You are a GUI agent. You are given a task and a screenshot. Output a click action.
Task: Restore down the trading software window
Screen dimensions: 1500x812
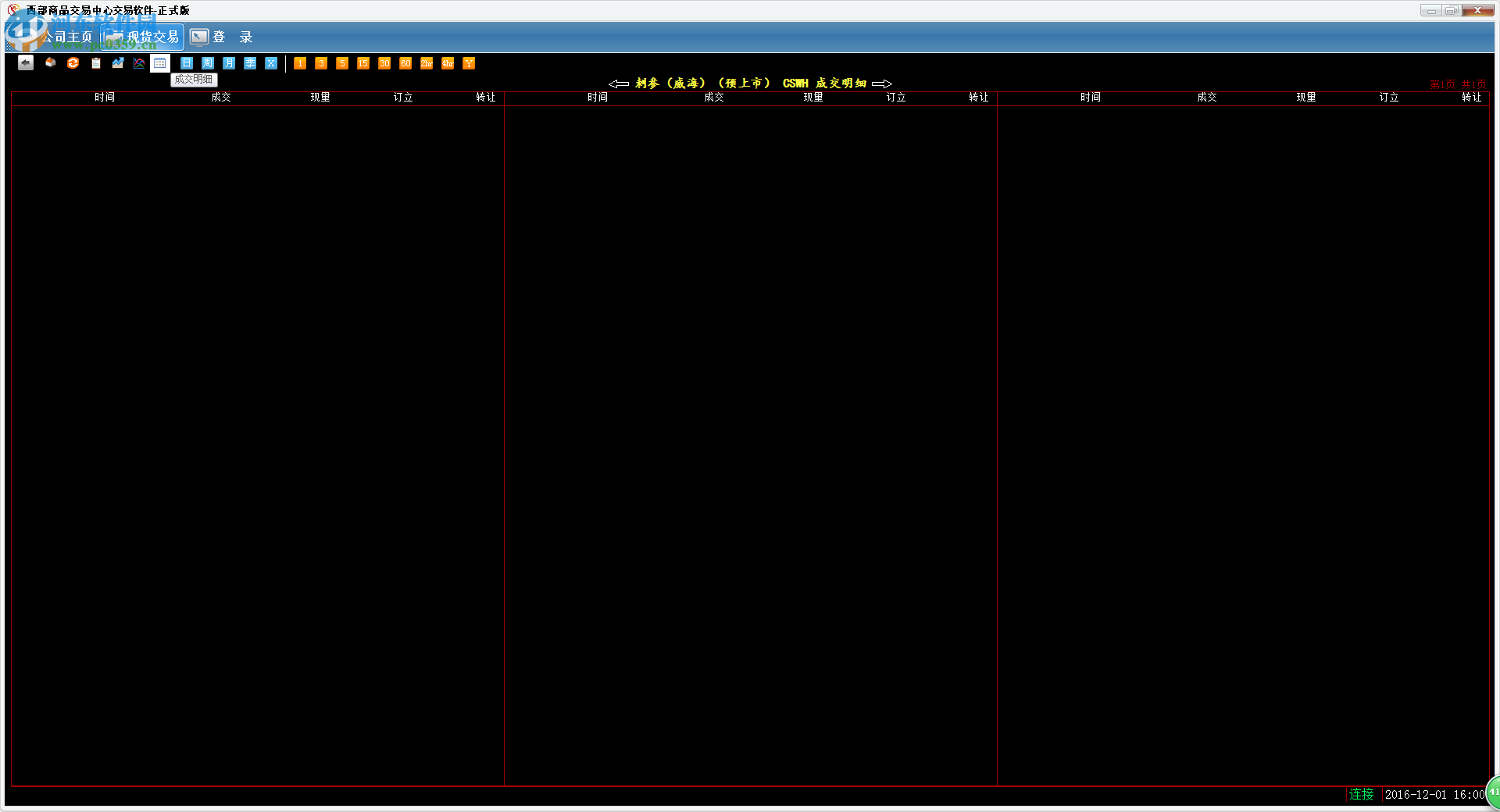pos(1452,10)
